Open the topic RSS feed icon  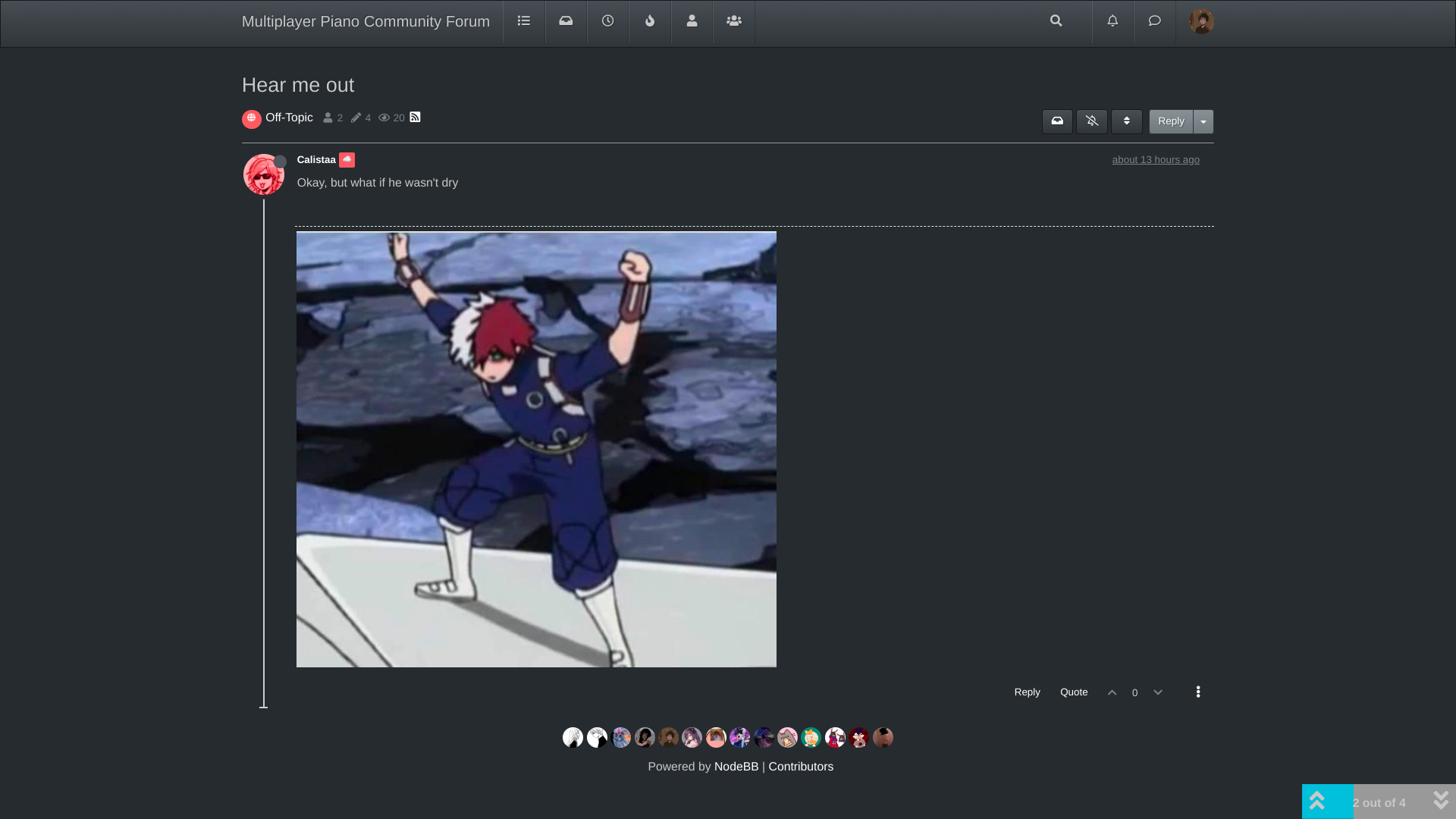[x=415, y=117]
